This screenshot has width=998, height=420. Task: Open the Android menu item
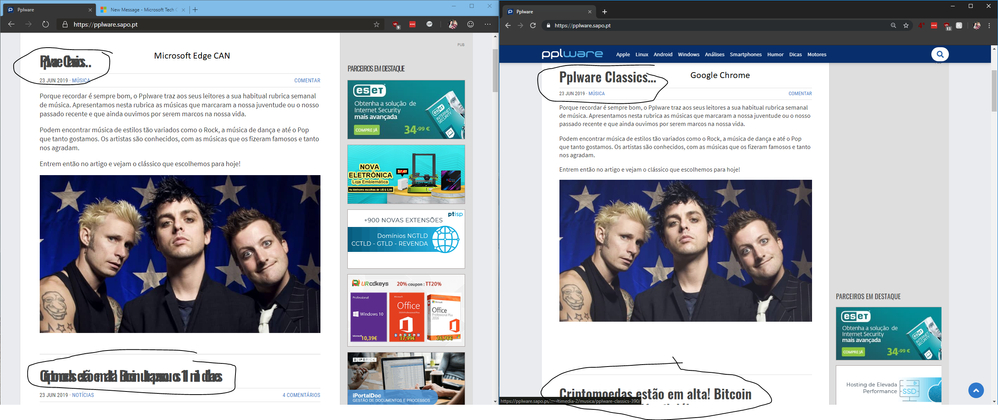click(663, 55)
